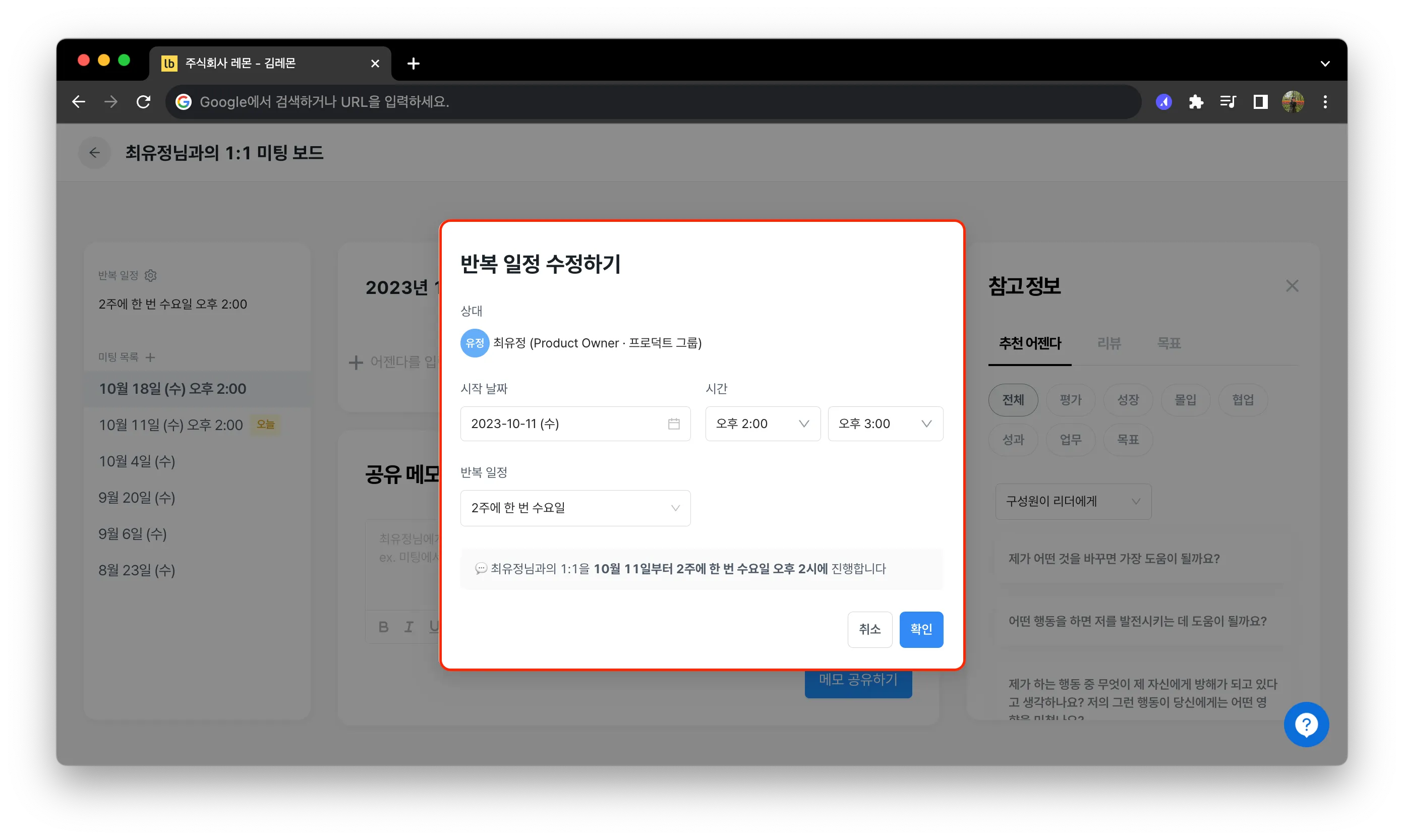
Task: Open the 구성원이 리더에게 dropdown
Action: [1073, 502]
